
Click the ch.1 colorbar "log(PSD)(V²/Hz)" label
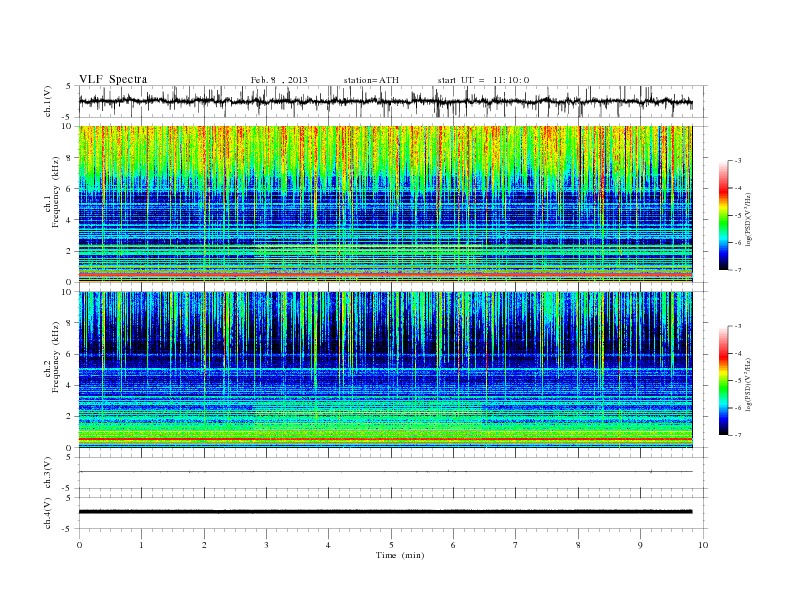748,219
